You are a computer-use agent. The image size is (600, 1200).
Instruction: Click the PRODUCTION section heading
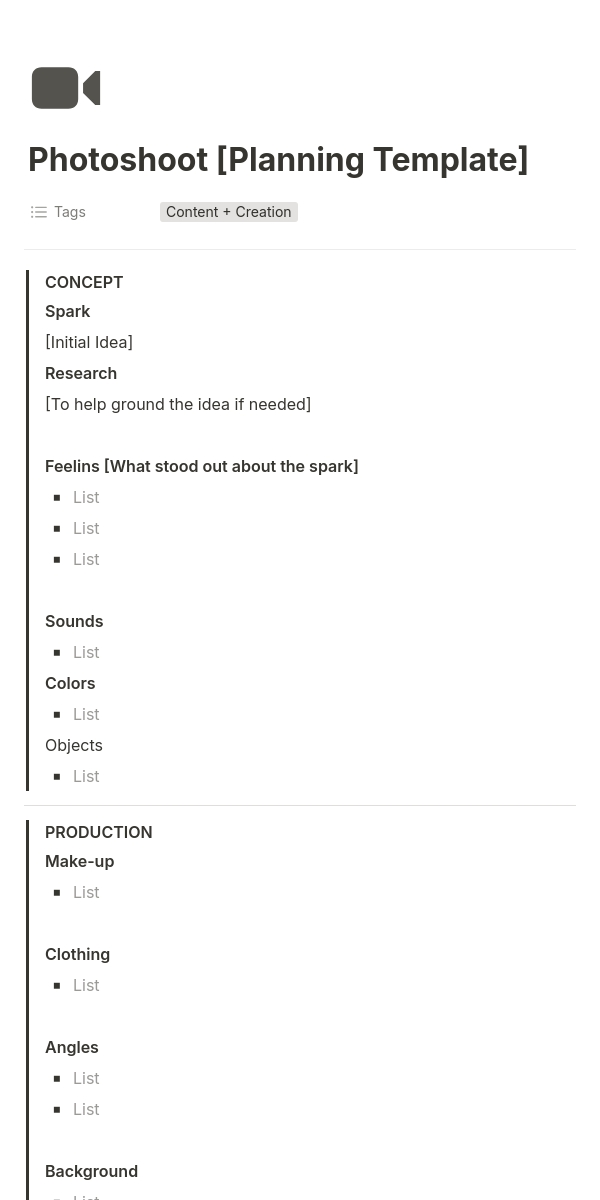(99, 832)
